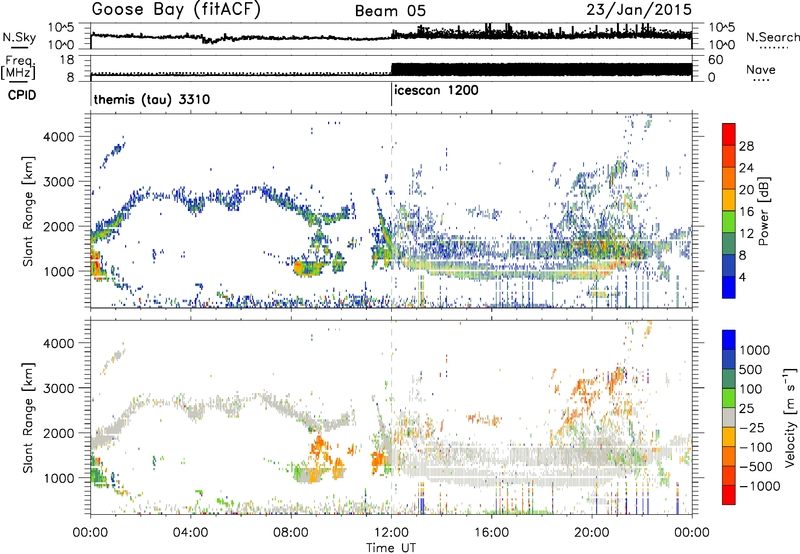Click the '12:00' time axis tick label
The image size is (800, 554).
391,533
